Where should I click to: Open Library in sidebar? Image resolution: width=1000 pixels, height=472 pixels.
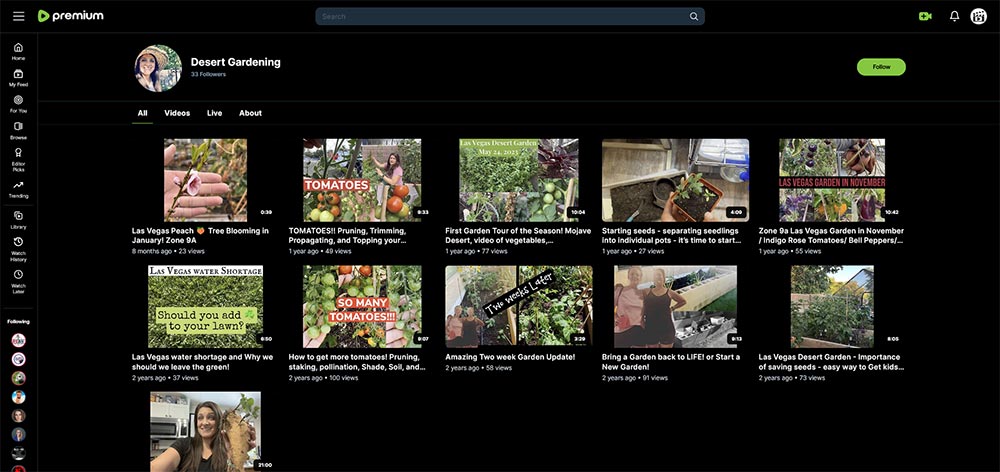(x=18, y=220)
